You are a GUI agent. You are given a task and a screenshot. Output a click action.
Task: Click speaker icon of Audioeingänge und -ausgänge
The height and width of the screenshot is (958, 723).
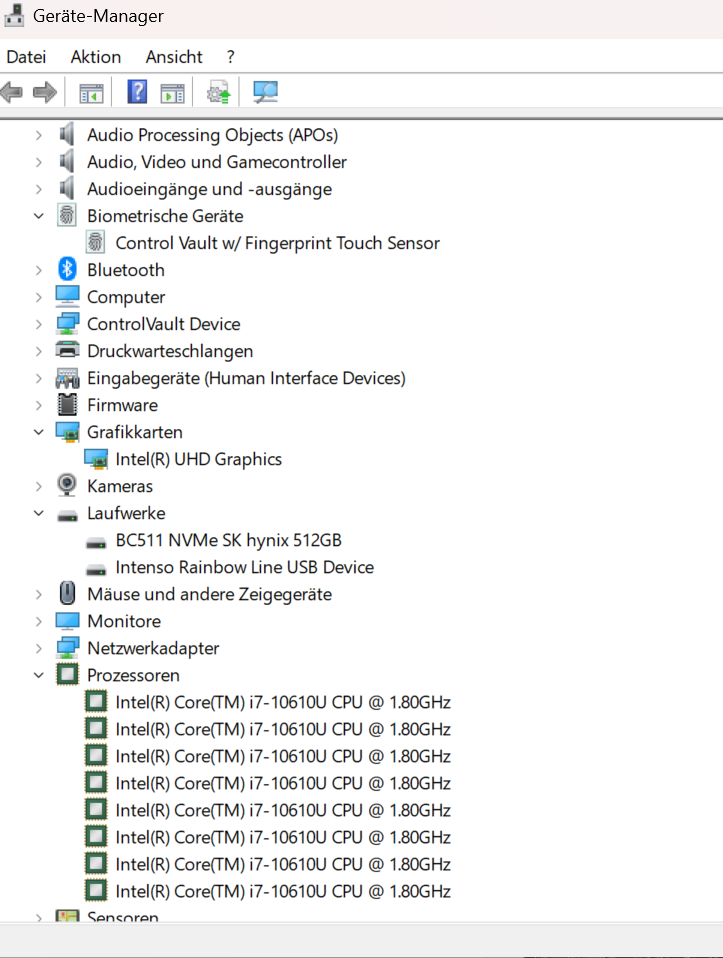(x=67, y=189)
